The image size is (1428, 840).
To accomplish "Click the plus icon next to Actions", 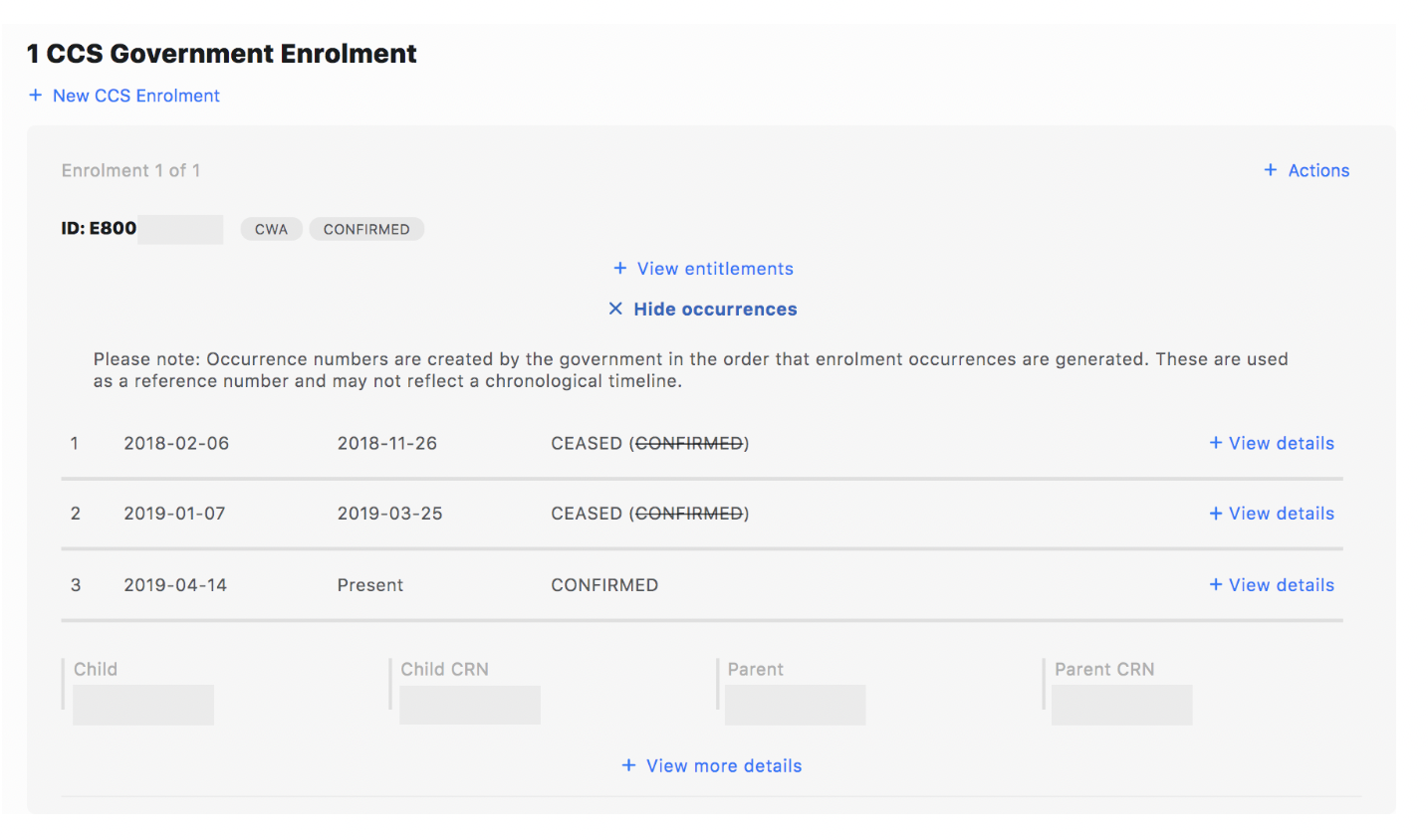I will pos(1271,170).
